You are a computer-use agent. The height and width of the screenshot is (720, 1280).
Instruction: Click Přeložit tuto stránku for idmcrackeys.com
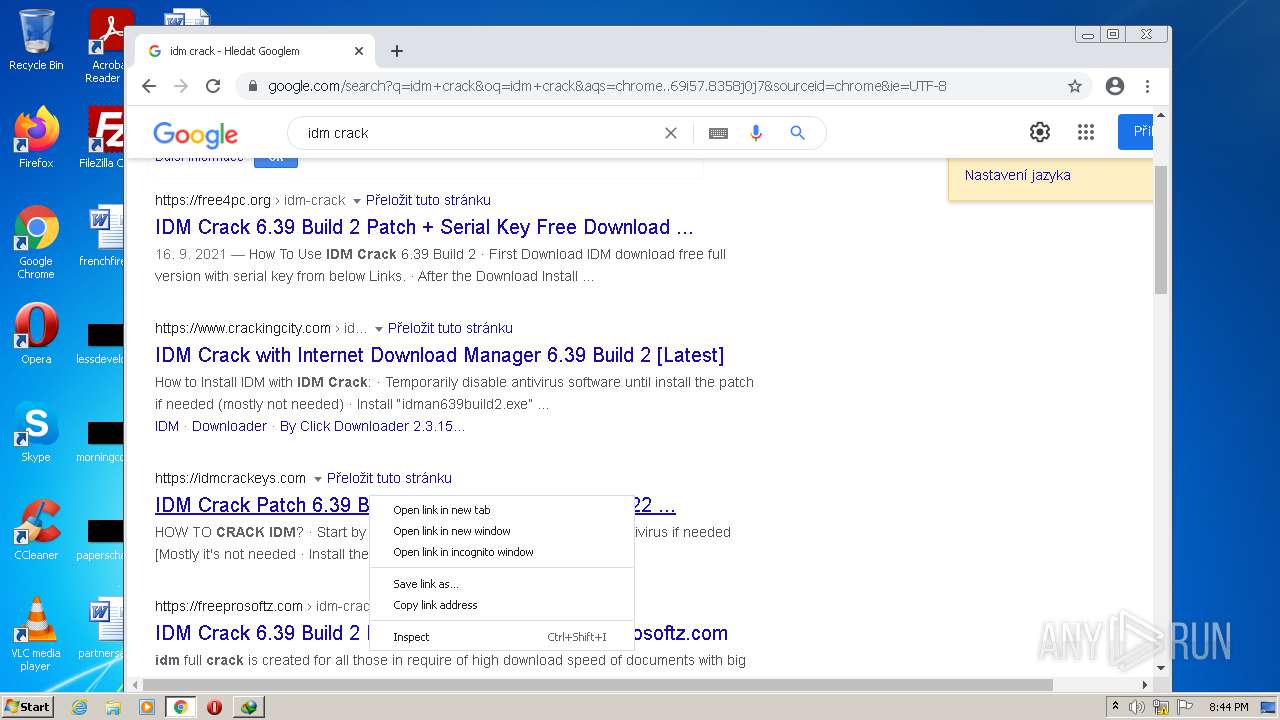coord(389,478)
